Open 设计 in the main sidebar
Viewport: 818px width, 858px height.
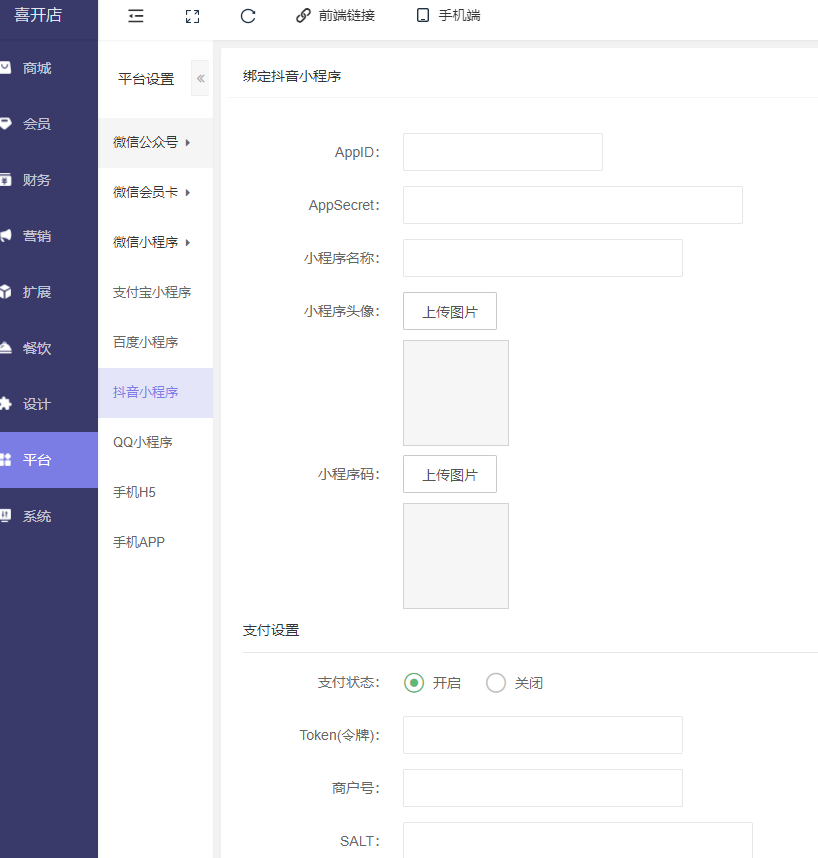49,404
